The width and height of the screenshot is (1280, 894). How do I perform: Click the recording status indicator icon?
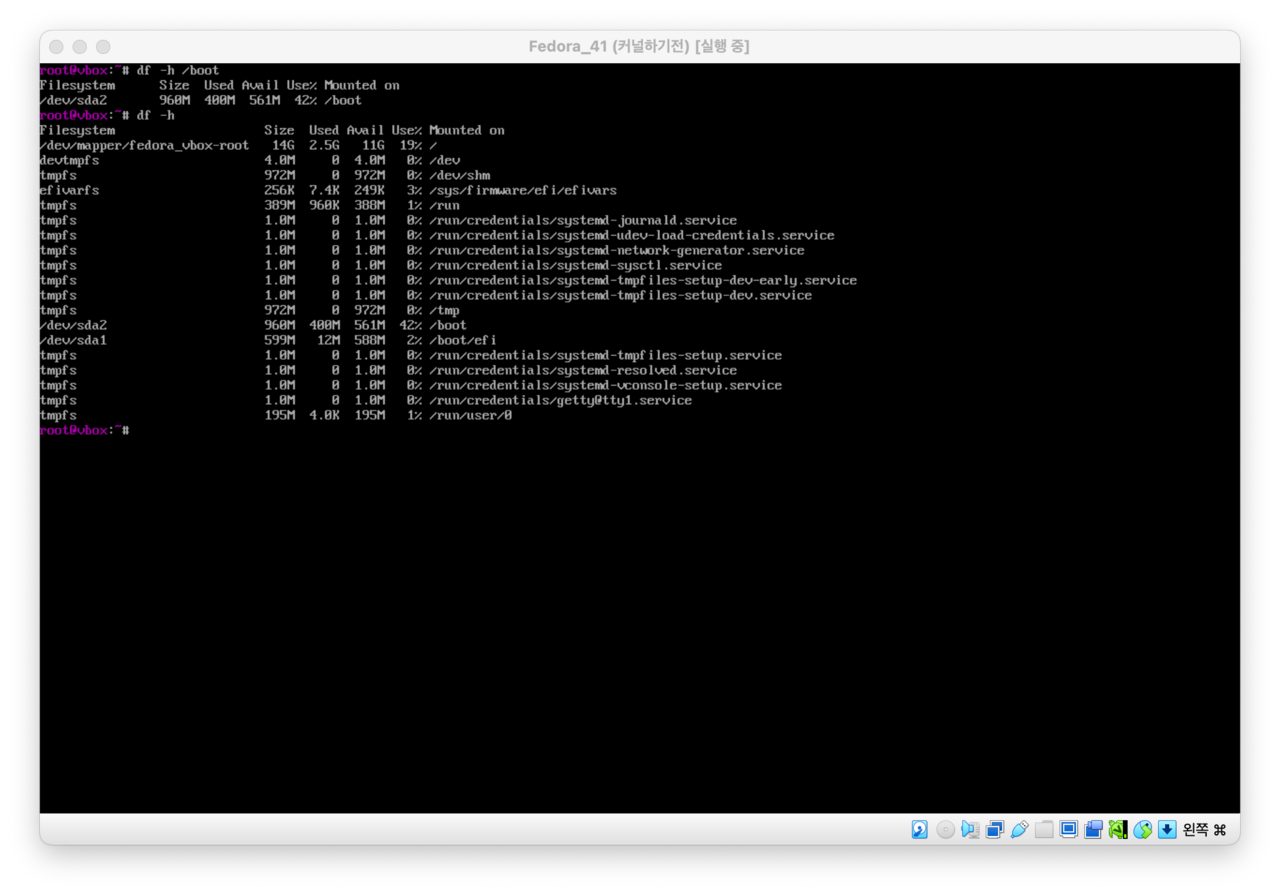(1093, 829)
